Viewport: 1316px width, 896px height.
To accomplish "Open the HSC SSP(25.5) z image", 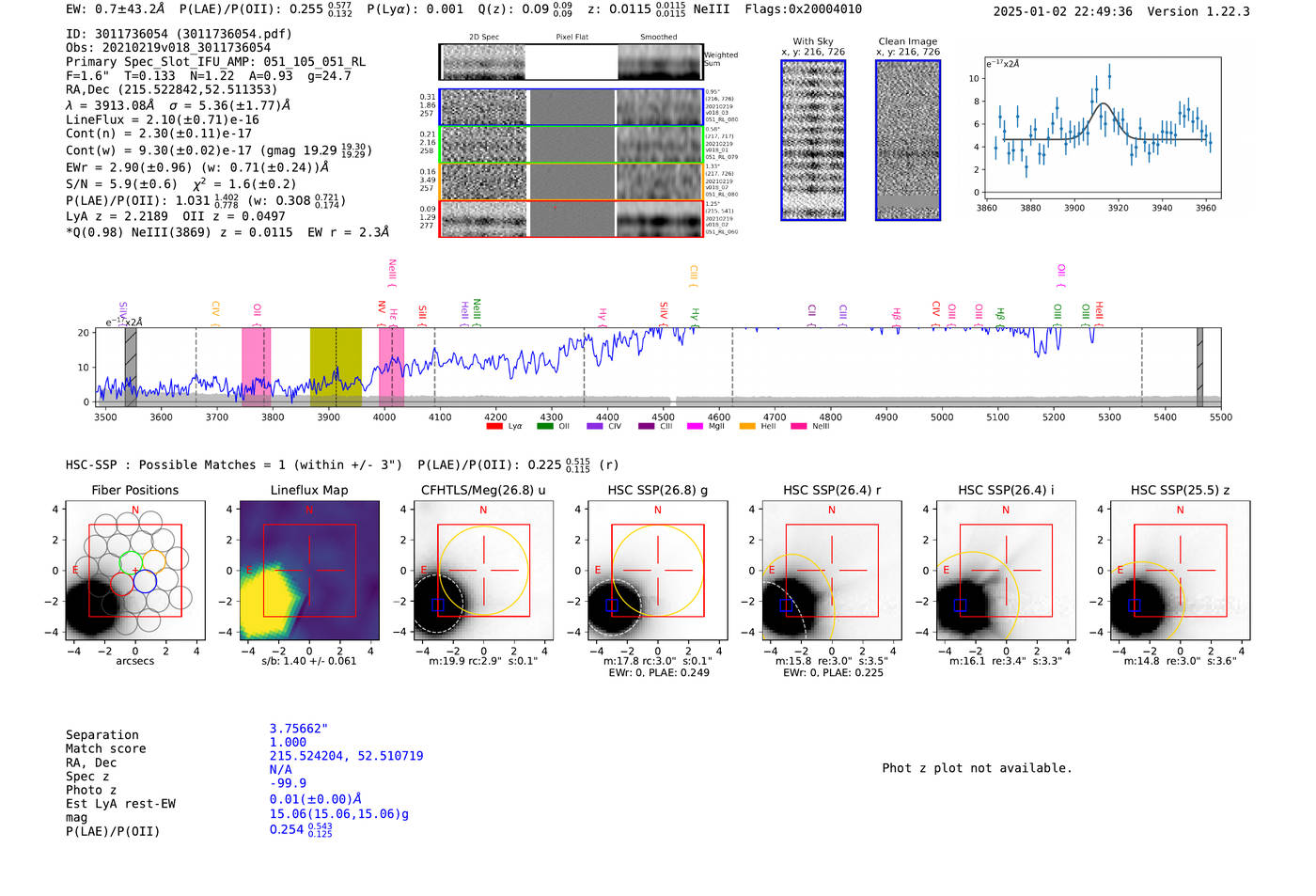I will (1180, 571).
